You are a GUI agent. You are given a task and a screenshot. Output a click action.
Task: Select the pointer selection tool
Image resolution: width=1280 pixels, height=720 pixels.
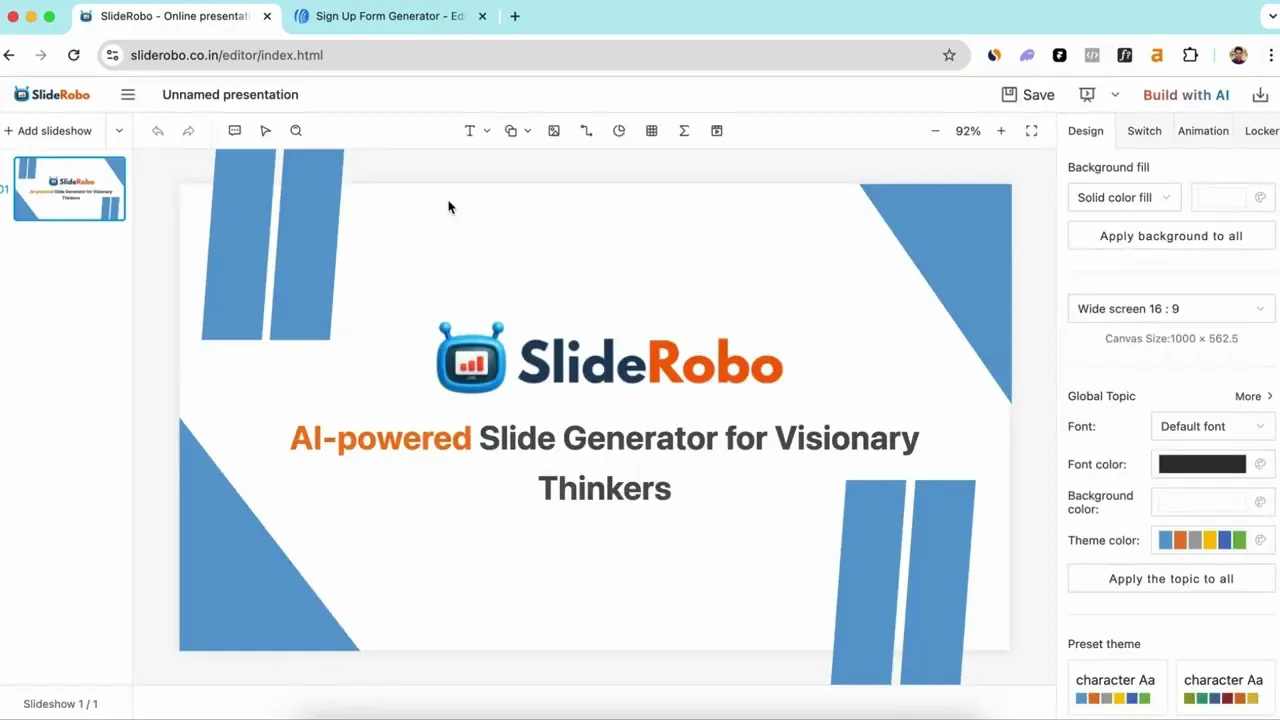[265, 131]
